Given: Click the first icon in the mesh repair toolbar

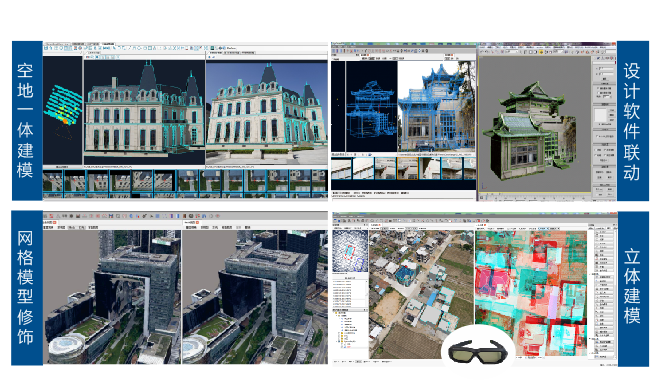Looking at the screenshot, I should (x=46, y=216).
